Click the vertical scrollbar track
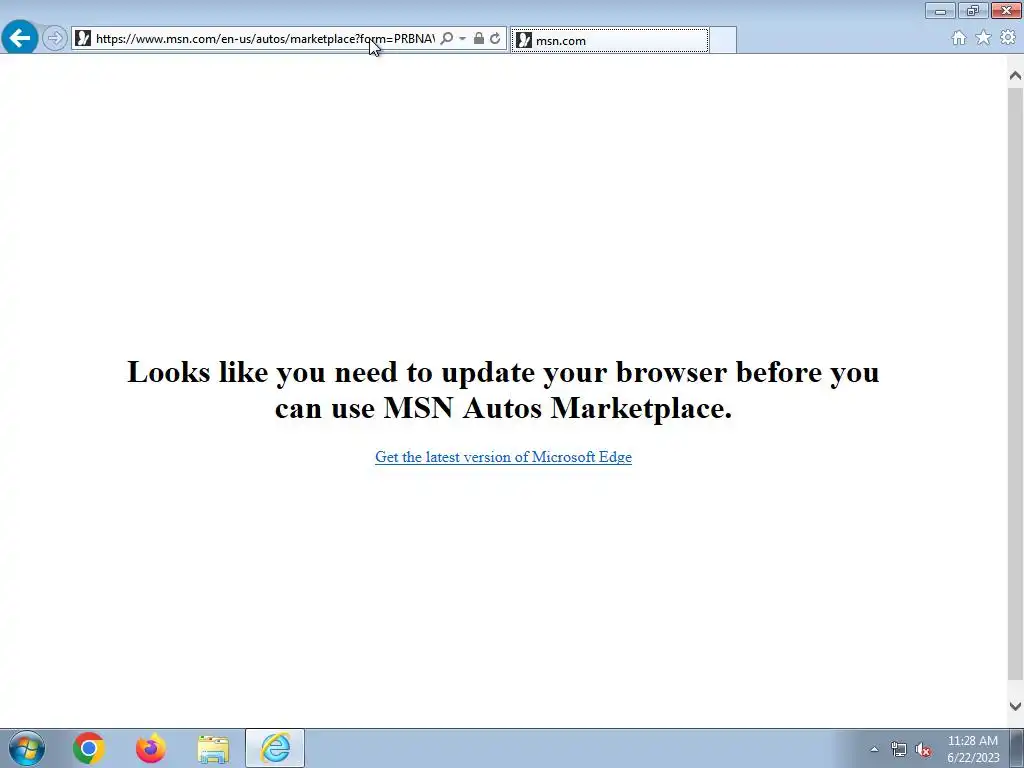This screenshot has width=1024, height=768. (x=1016, y=384)
